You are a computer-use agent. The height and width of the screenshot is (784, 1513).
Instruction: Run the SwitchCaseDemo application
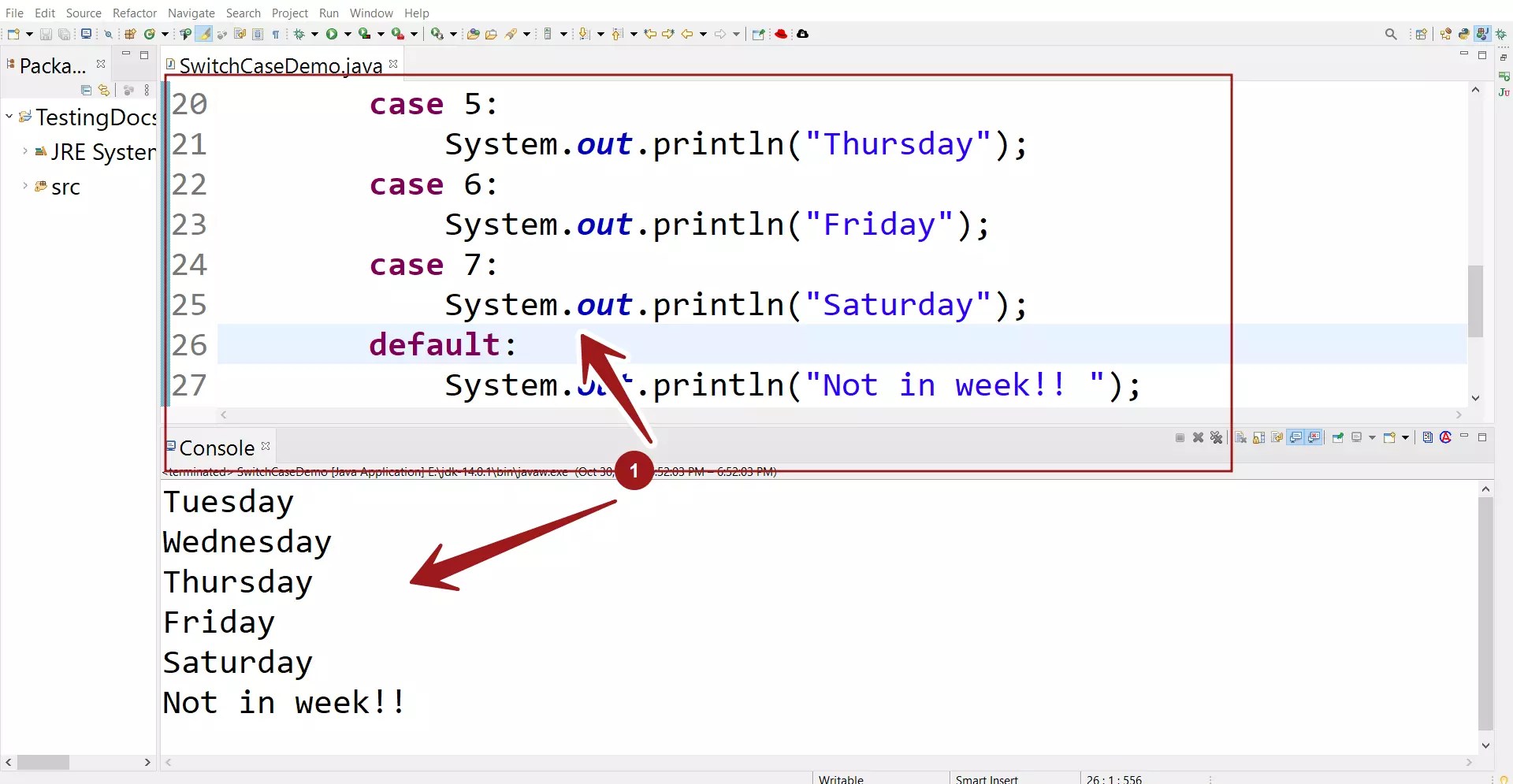coord(332,33)
